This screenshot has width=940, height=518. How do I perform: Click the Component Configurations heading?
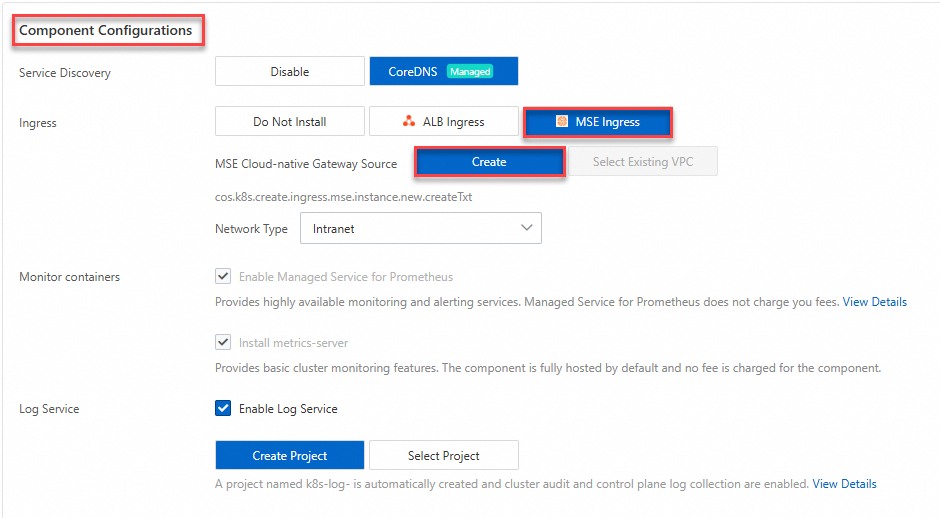(106, 30)
